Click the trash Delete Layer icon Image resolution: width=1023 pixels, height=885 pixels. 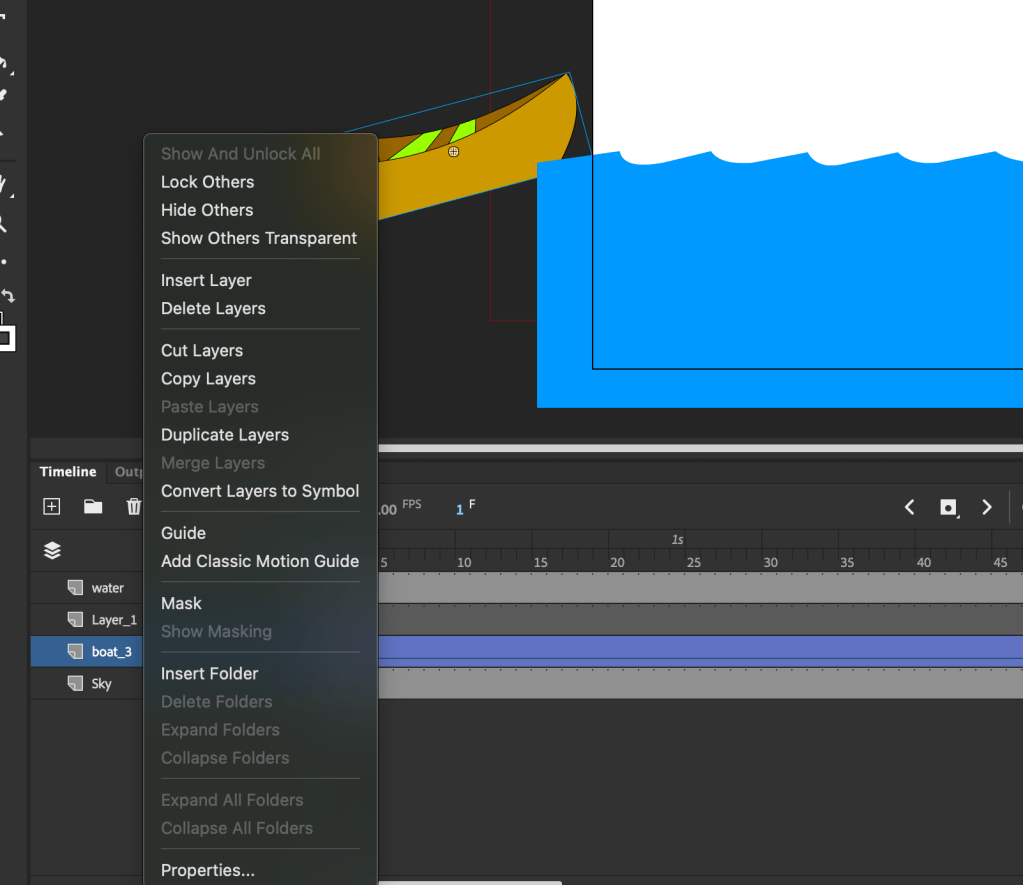(133, 507)
